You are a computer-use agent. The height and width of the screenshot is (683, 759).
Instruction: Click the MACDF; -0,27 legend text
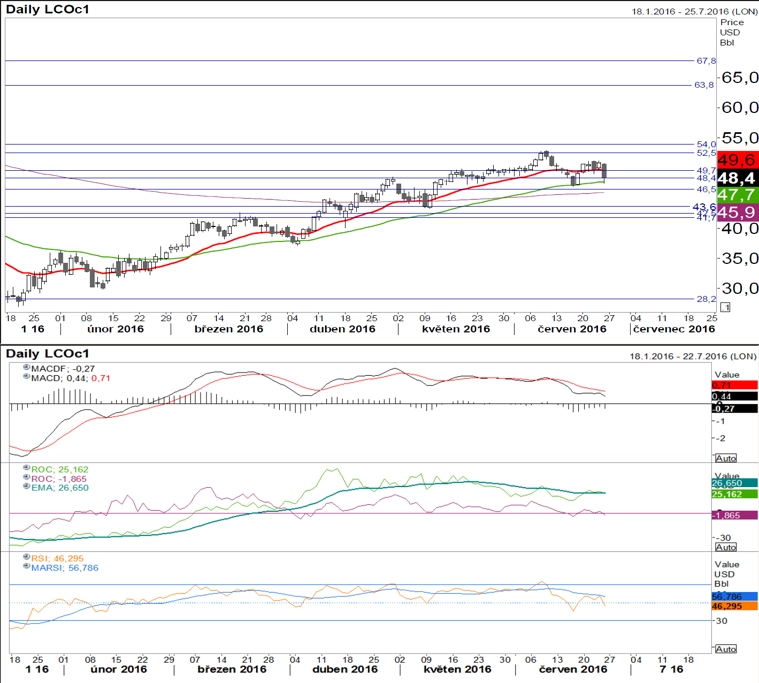coord(63,368)
